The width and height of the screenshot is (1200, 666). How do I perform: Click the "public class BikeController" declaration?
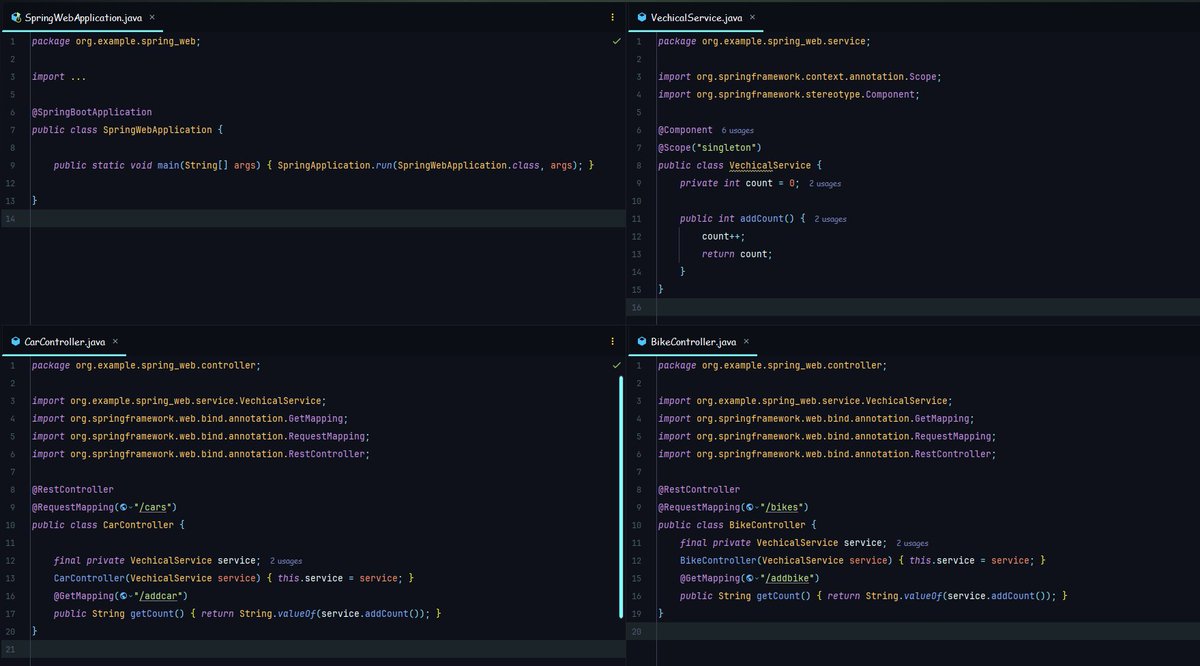[x=738, y=525]
